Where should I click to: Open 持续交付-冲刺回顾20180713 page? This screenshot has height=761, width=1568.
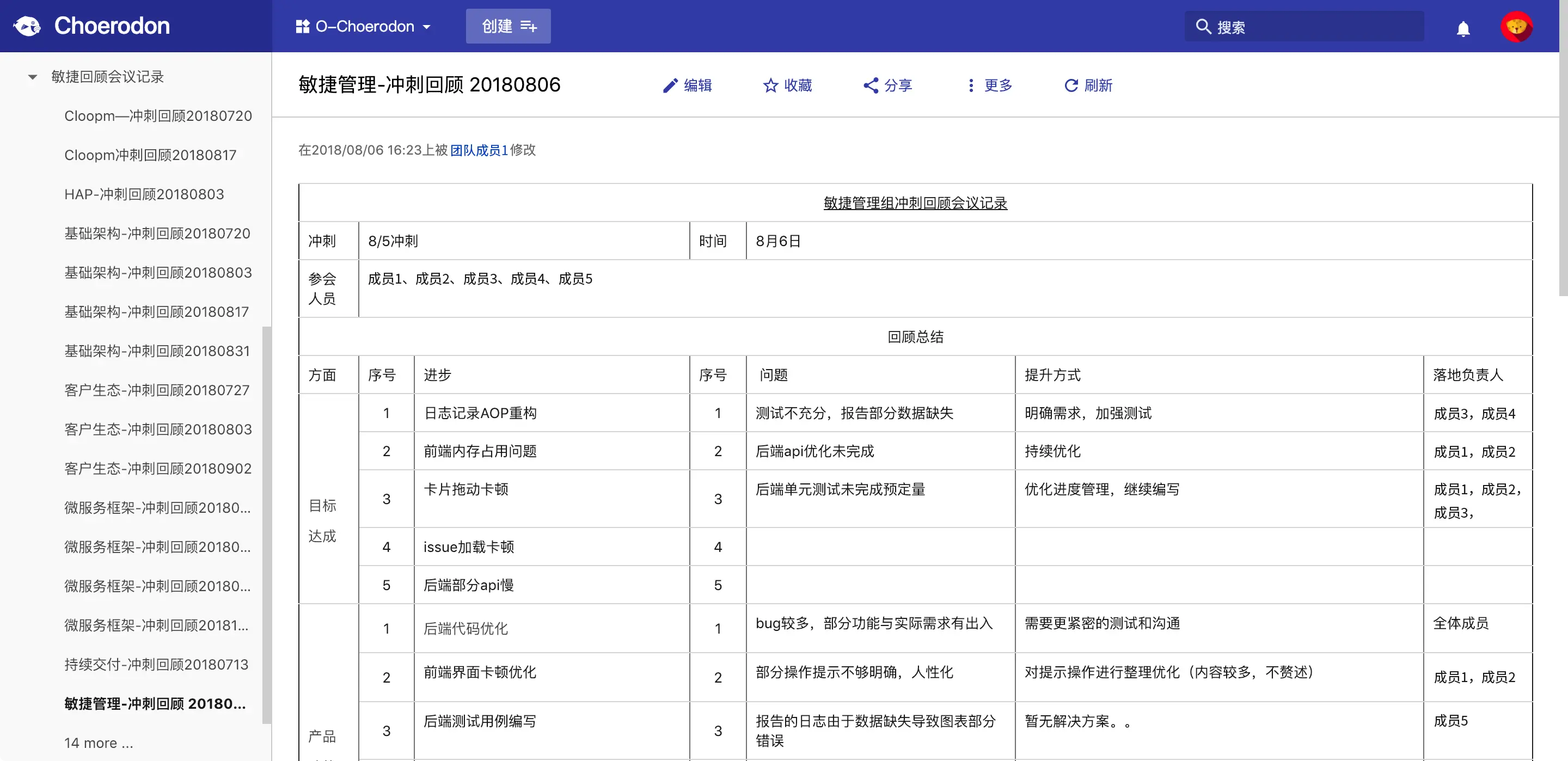(156, 664)
